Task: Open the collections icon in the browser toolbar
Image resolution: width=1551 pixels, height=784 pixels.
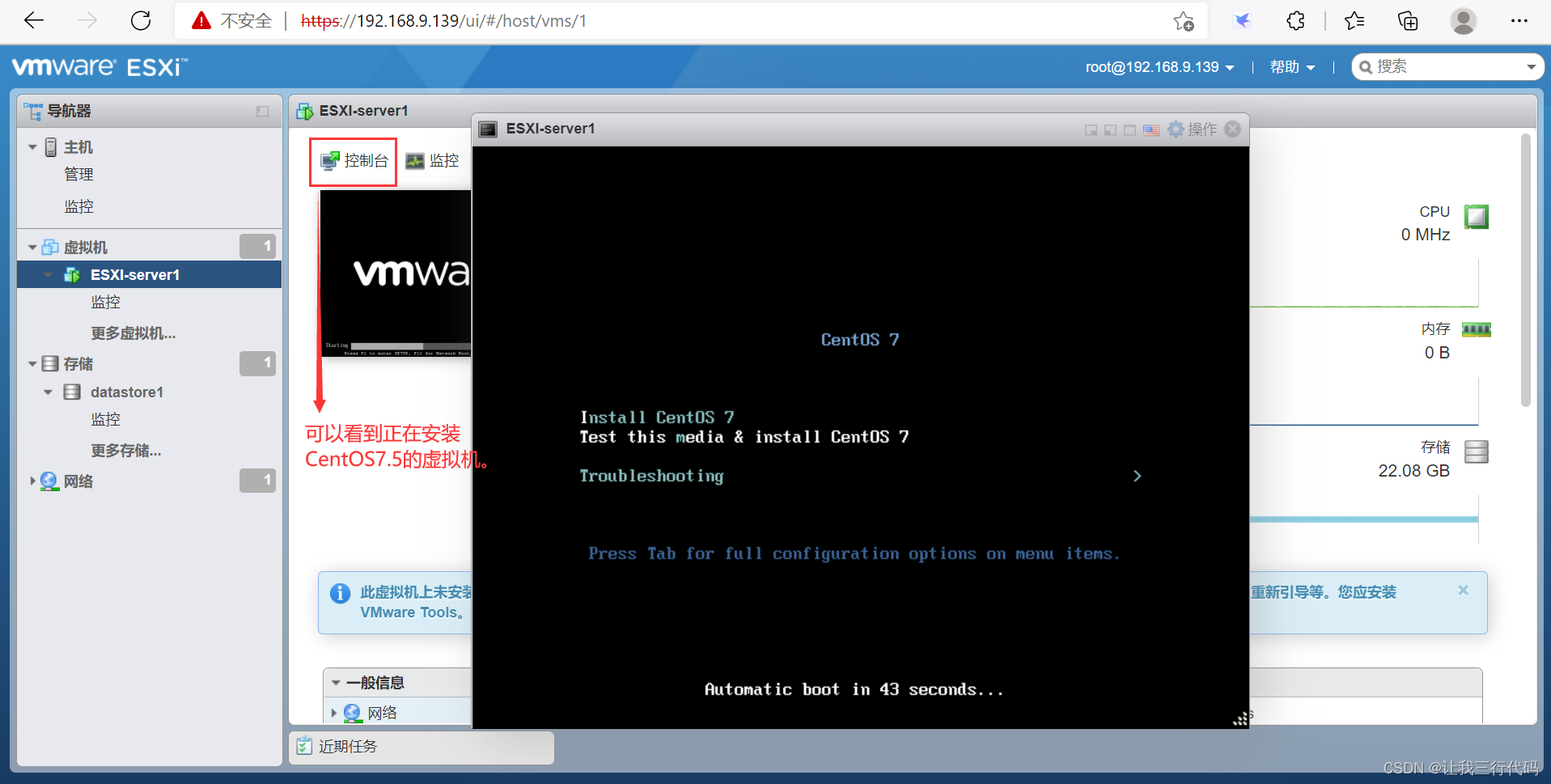Action: pos(1408,21)
